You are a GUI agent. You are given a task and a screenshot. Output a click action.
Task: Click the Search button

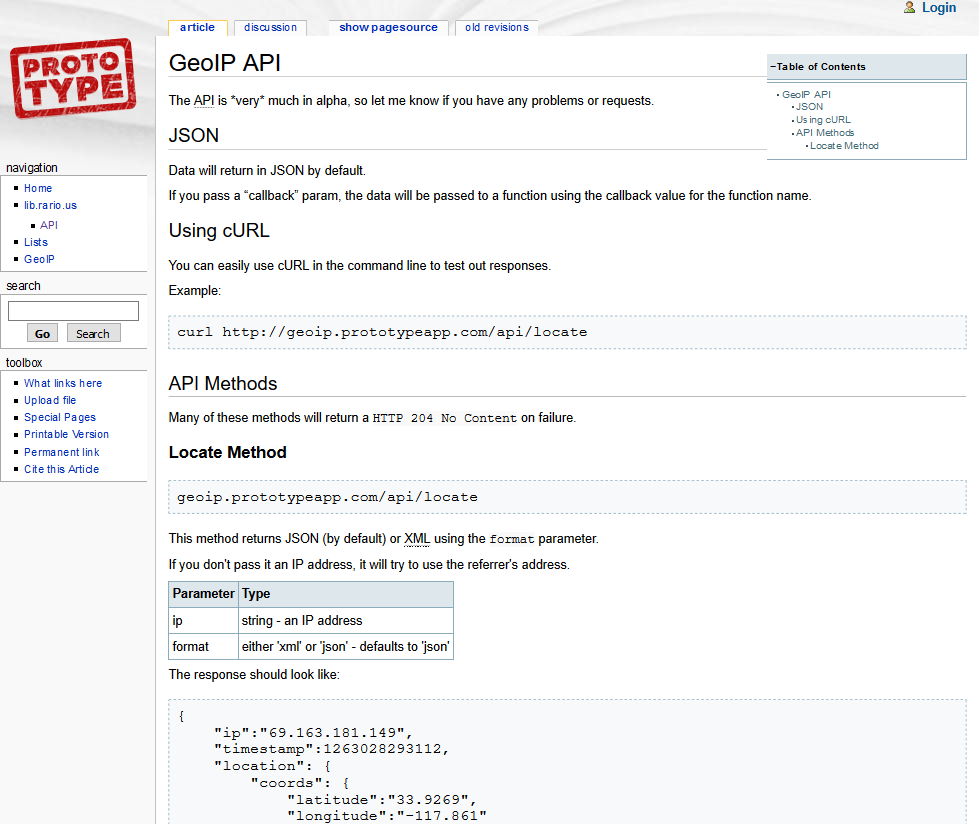[93, 333]
